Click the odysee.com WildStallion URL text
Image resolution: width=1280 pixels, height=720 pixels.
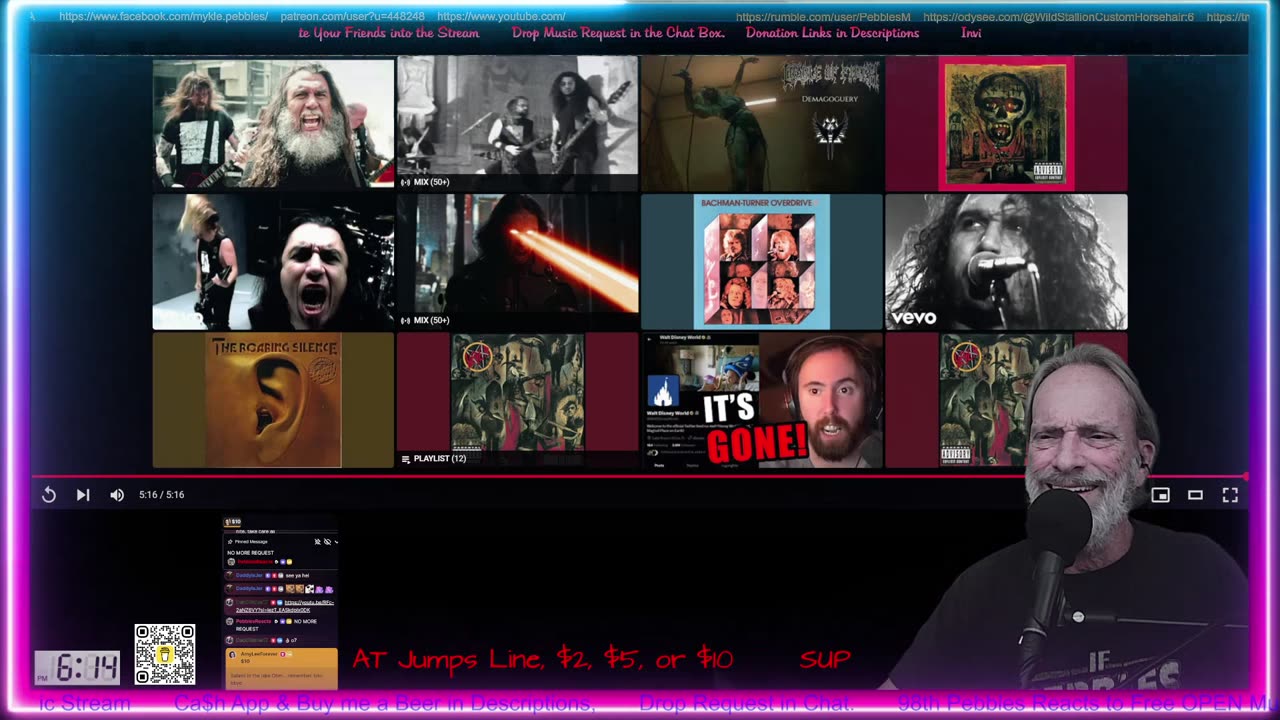click(1058, 17)
